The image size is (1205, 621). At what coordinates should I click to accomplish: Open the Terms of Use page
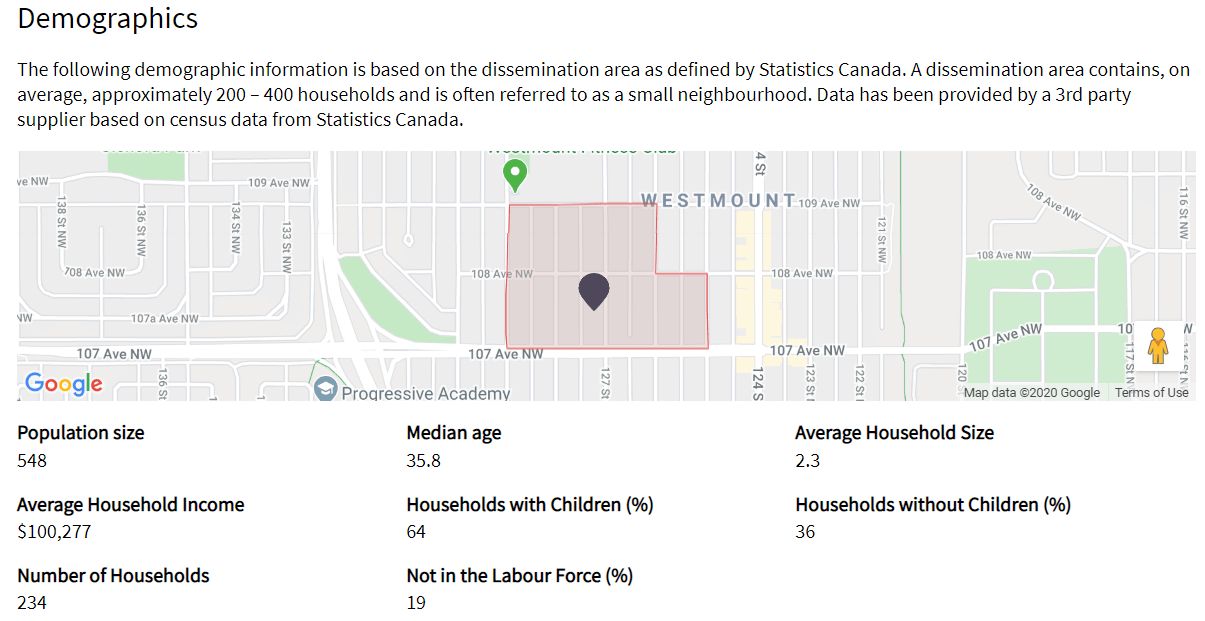click(x=1152, y=393)
